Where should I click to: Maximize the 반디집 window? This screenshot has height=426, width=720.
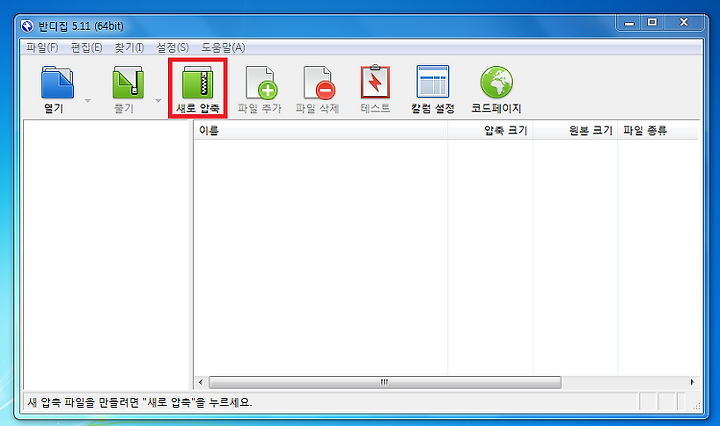click(x=652, y=22)
